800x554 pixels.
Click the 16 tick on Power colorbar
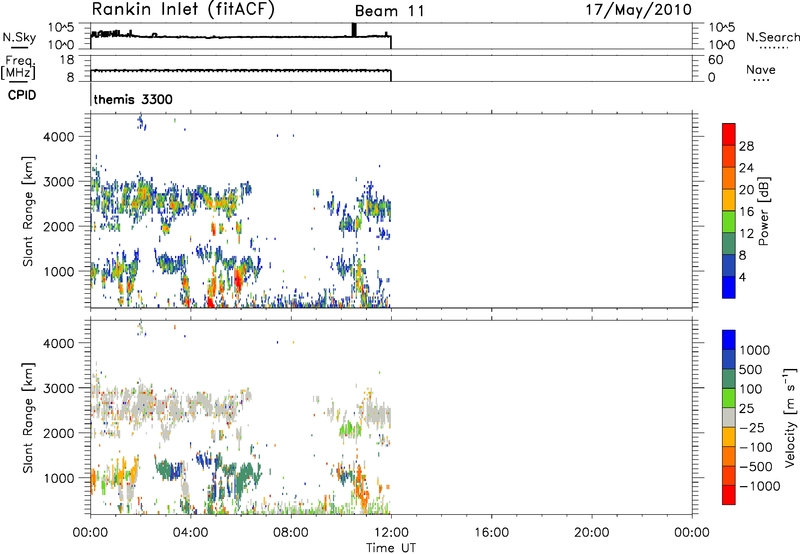coord(746,212)
